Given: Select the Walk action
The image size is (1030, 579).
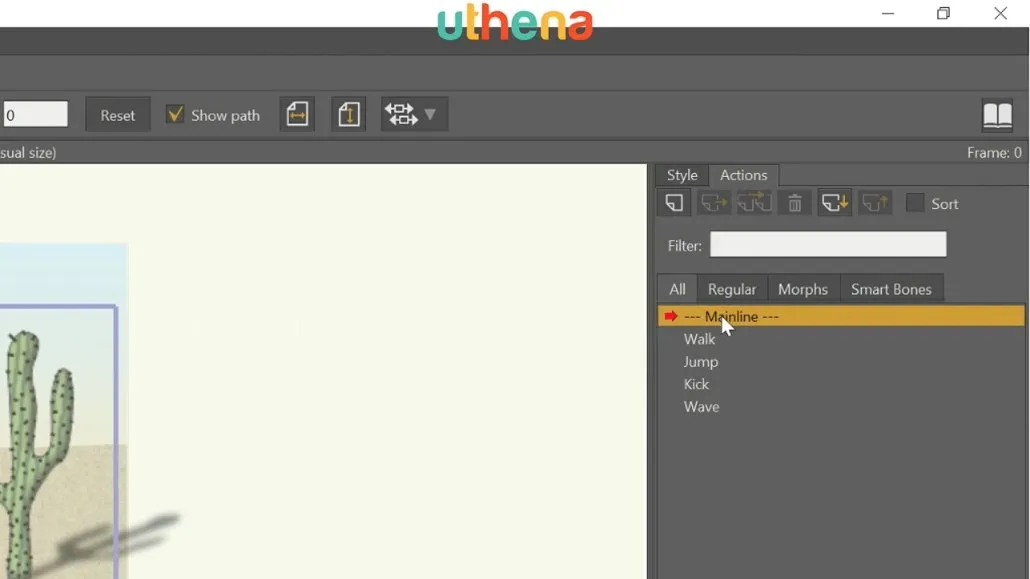Looking at the screenshot, I should pyautogui.click(x=699, y=339).
